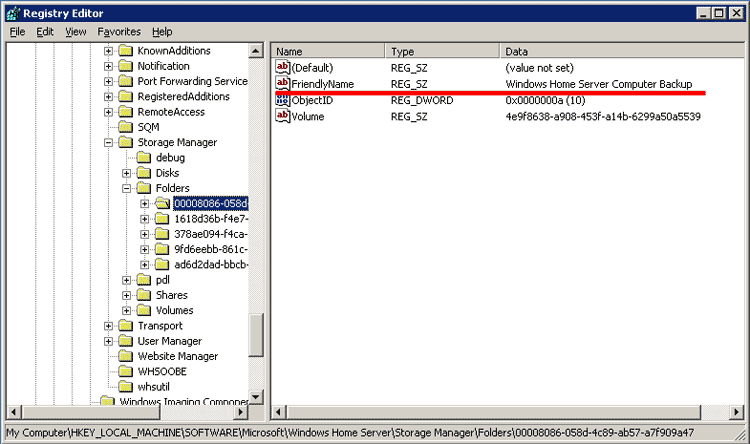
Task: Click the tree pane scroll down arrow
Action: coord(256,397)
